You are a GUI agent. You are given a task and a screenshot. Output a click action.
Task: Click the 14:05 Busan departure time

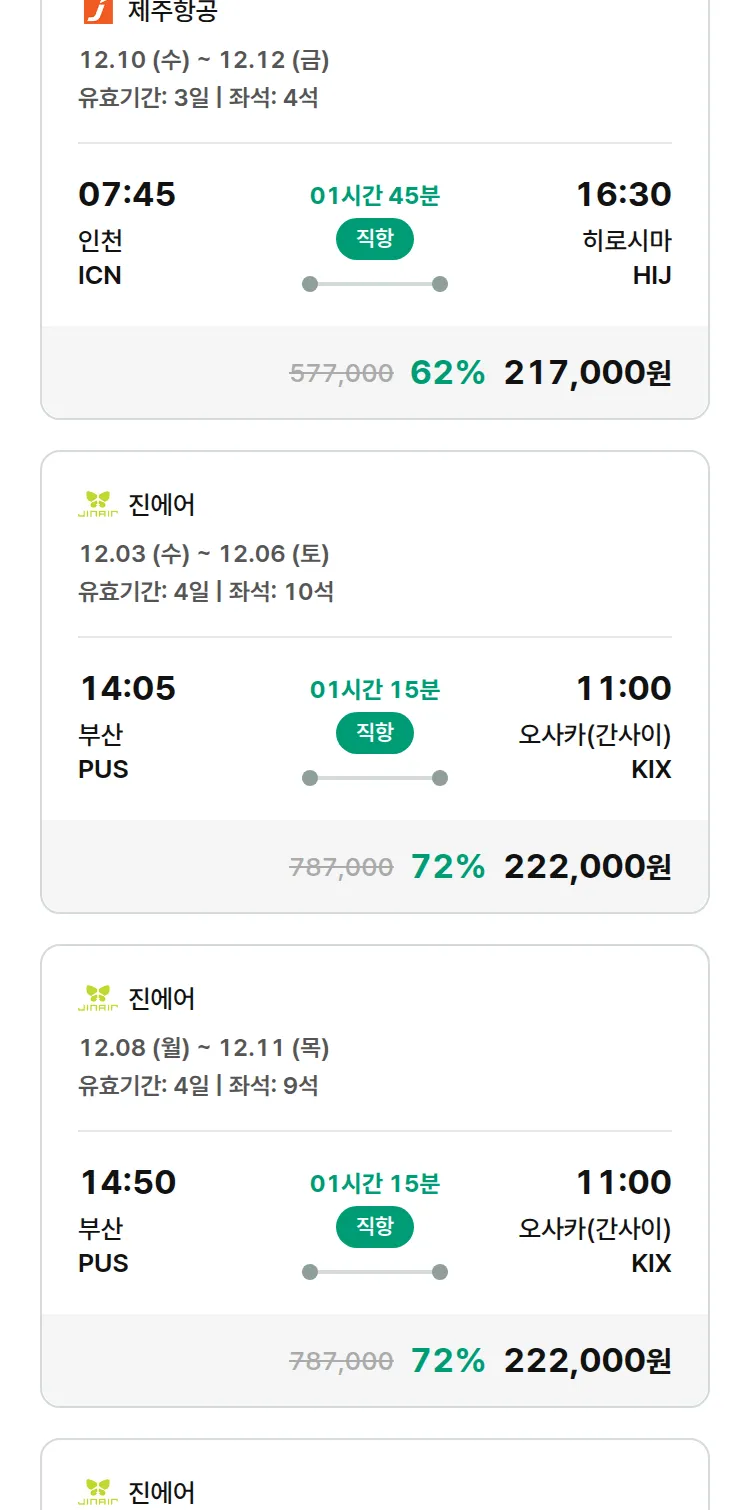[127, 688]
